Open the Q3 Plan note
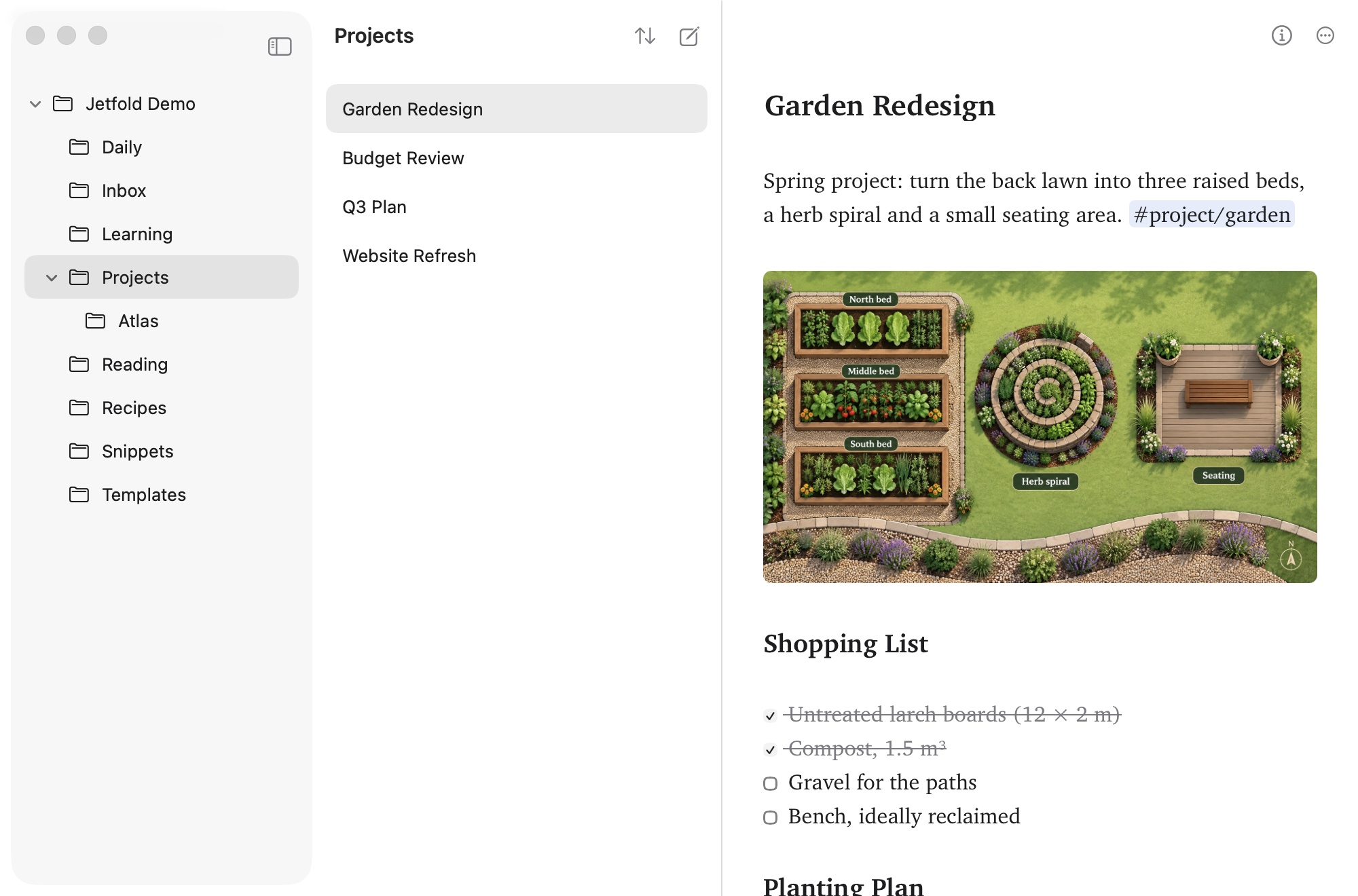1358x896 pixels. pyautogui.click(x=517, y=206)
